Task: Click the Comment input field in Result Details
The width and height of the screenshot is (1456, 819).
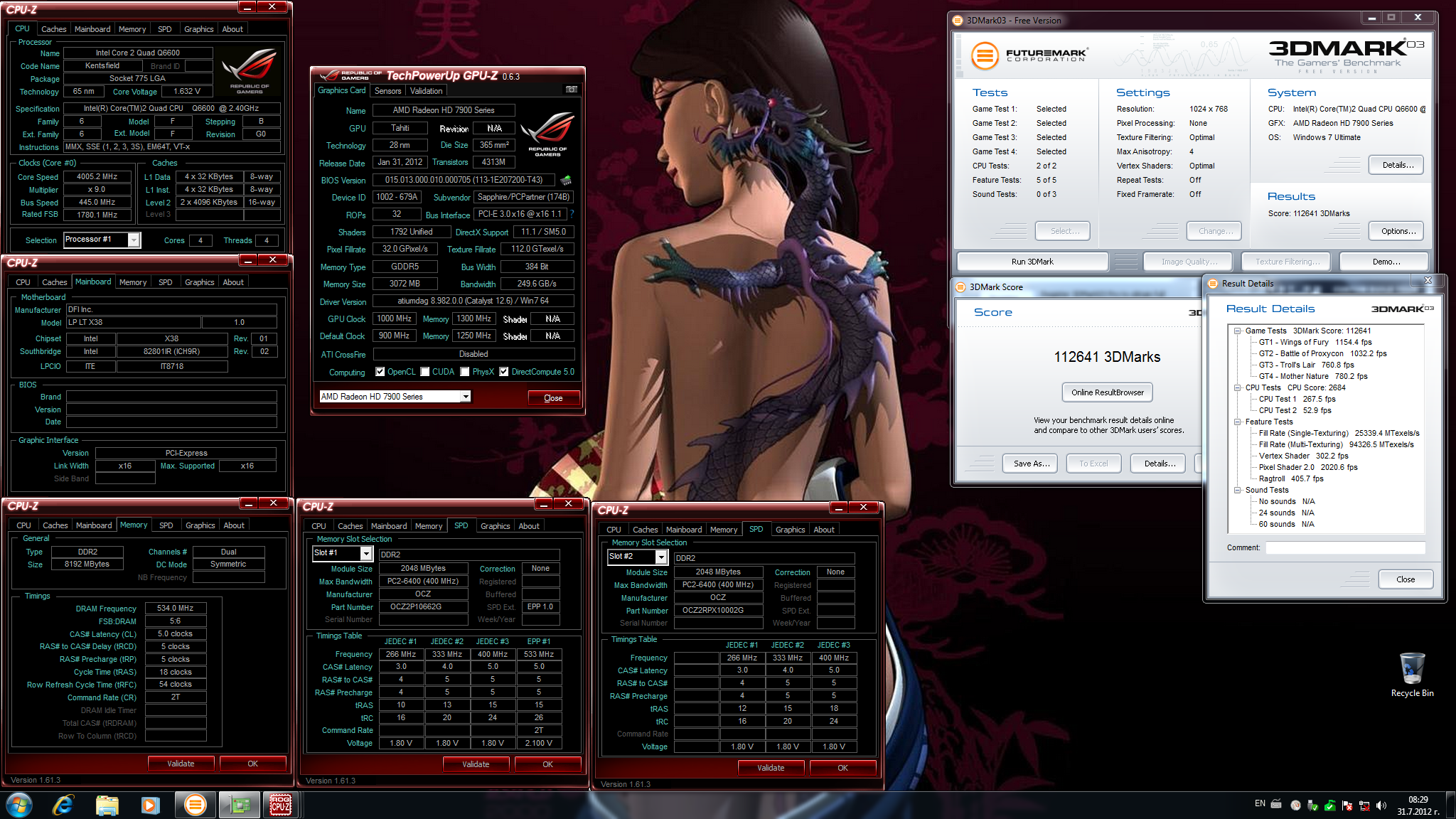Action: [1345, 547]
